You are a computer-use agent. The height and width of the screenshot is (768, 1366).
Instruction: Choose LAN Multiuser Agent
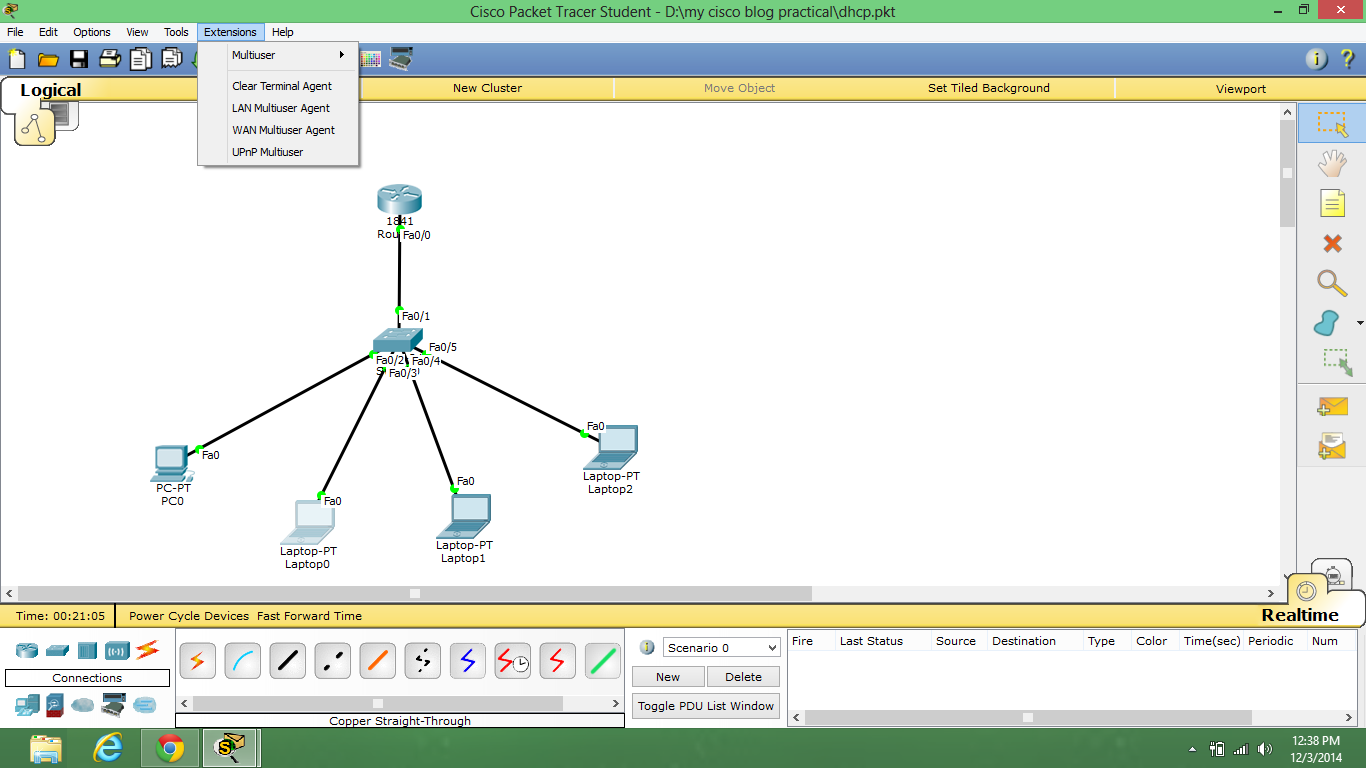click(x=279, y=108)
